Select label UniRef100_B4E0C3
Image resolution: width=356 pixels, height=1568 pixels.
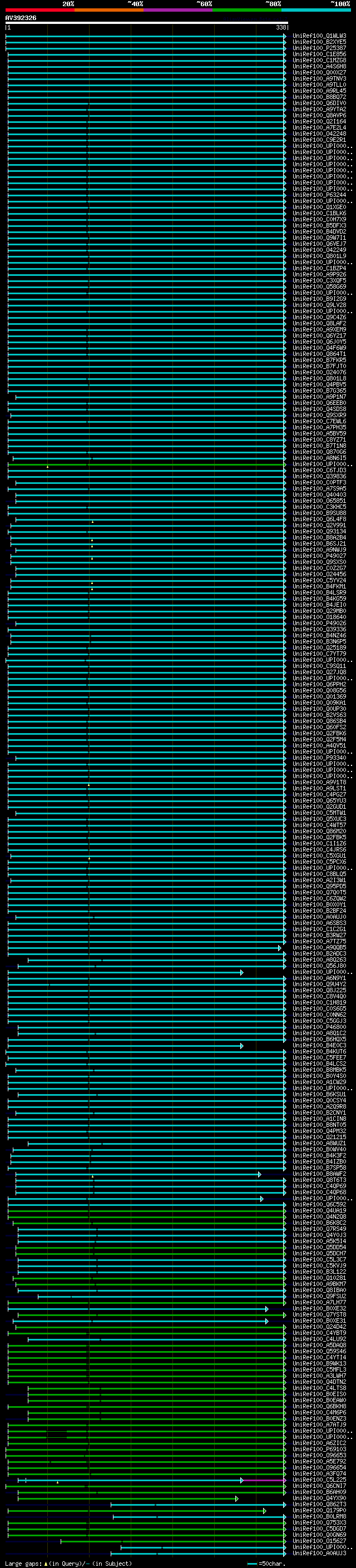tap(319, 1045)
